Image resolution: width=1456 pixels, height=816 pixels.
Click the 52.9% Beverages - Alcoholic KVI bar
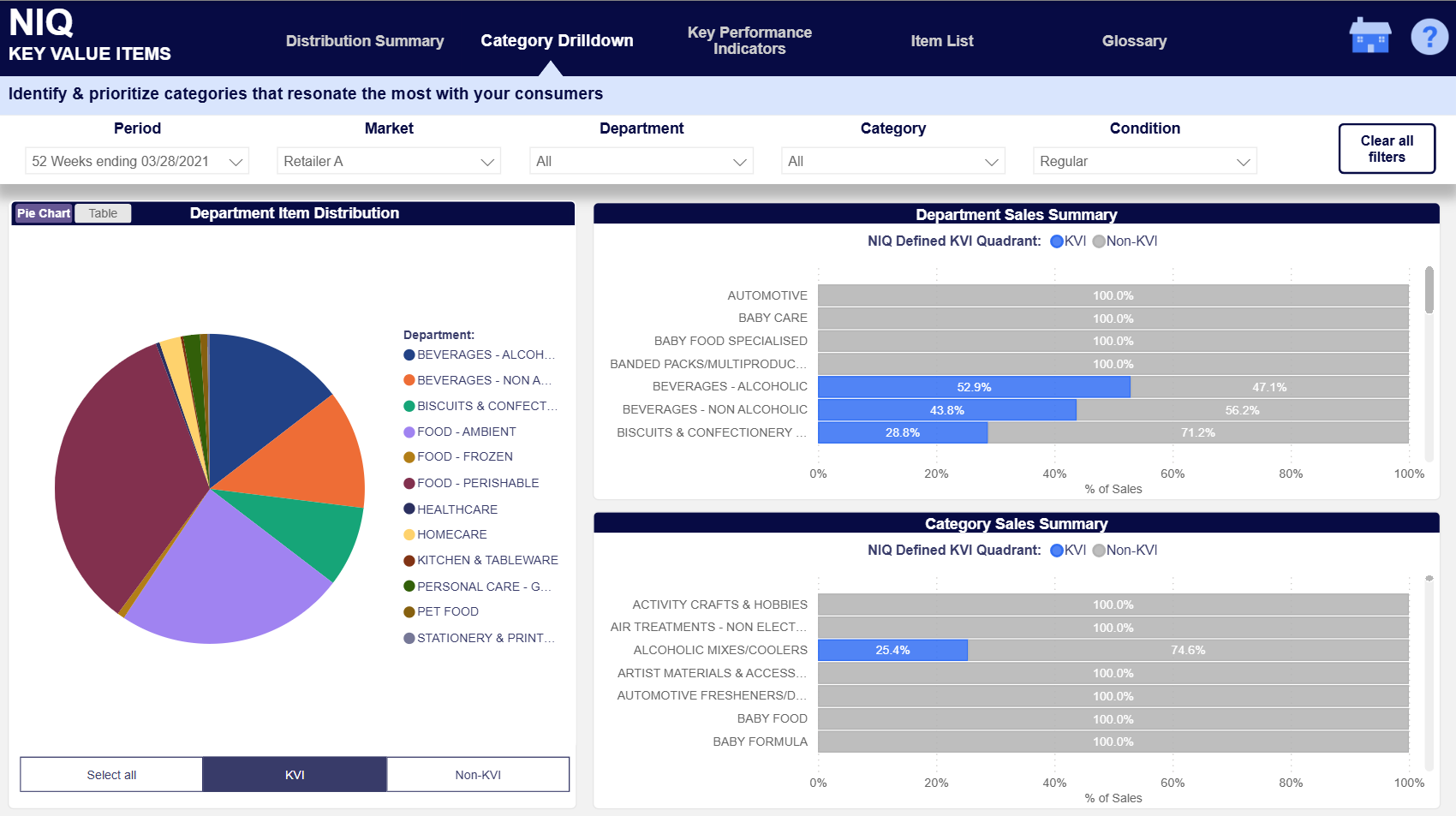pyautogui.click(x=974, y=387)
